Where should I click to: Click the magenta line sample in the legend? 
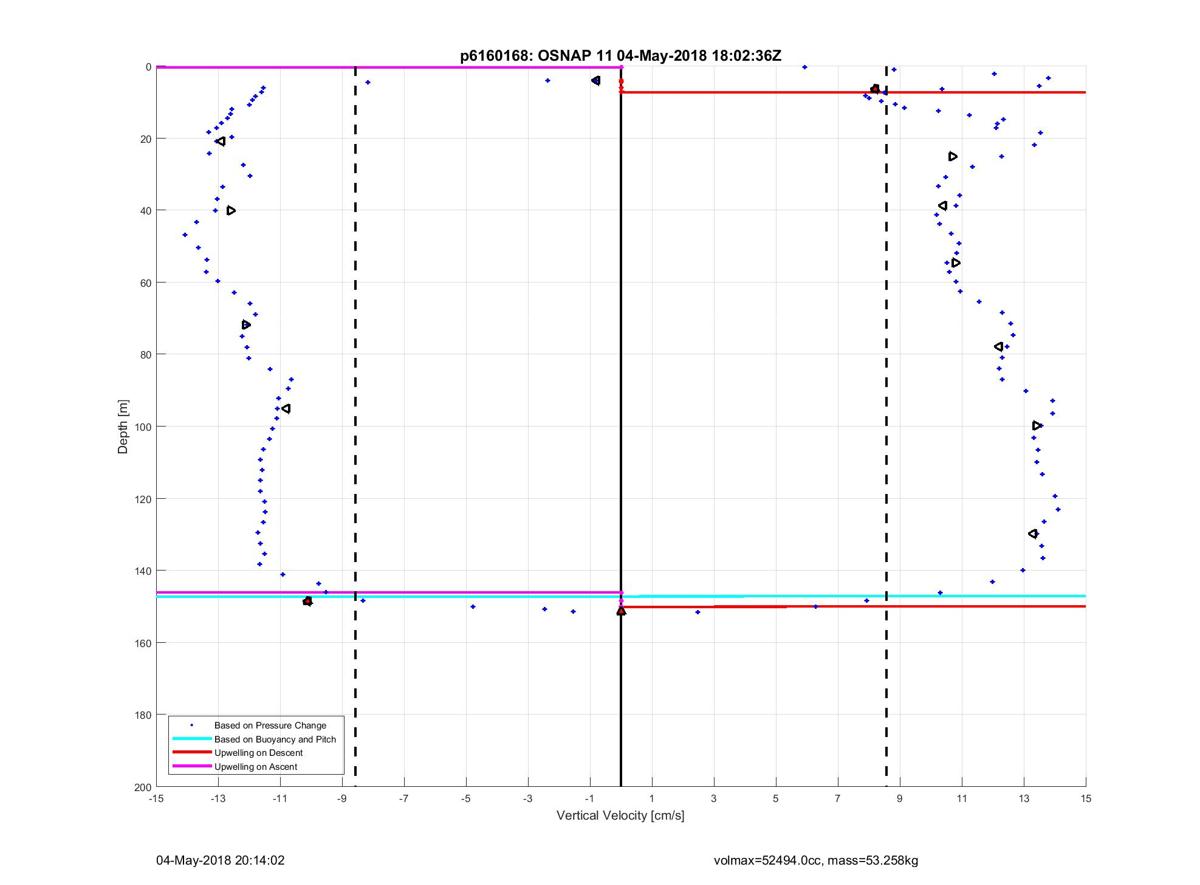click(191, 767)
